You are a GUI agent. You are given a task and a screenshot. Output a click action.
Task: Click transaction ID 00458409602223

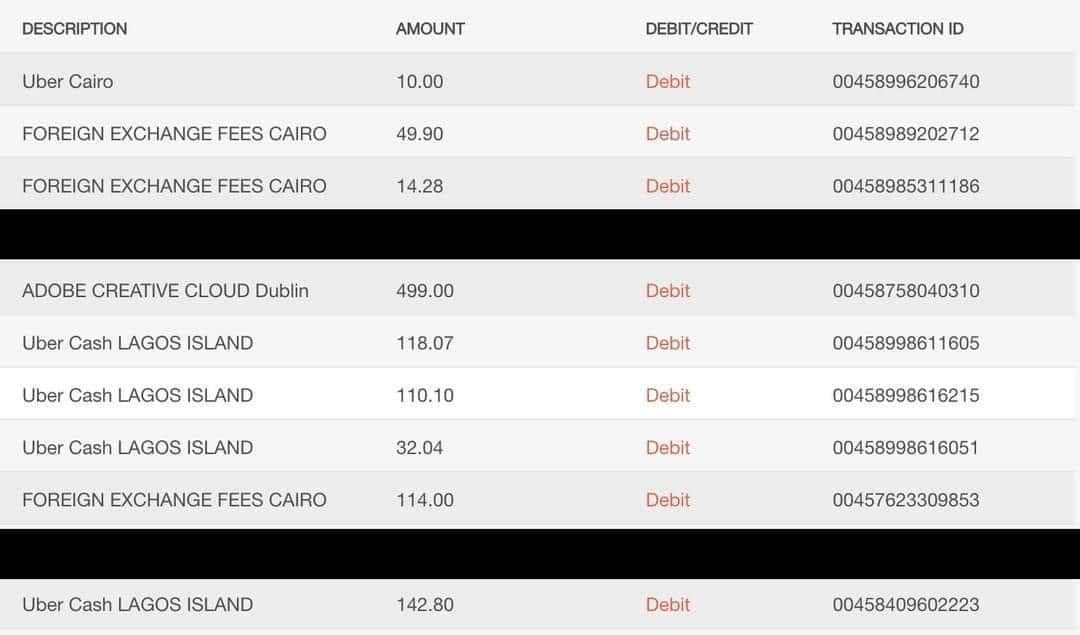tap(906, 605)
